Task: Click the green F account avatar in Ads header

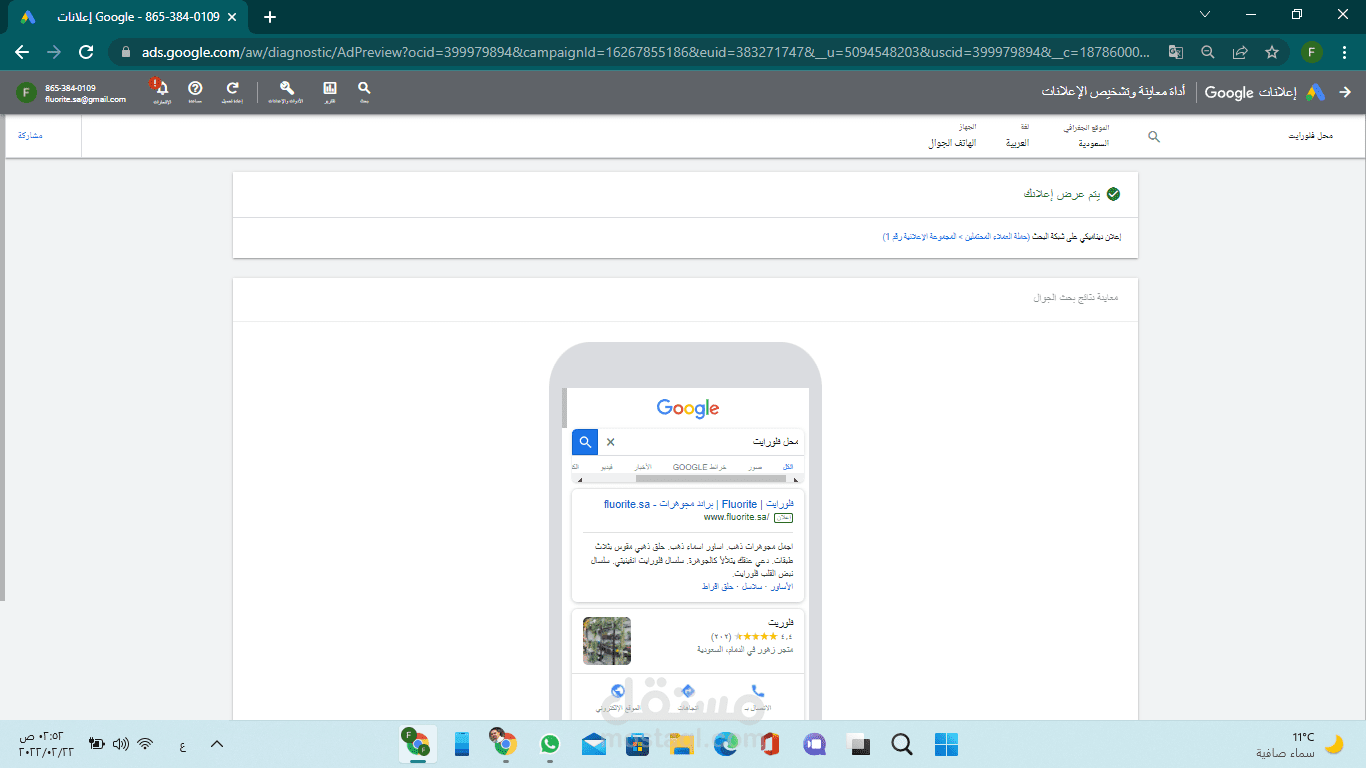Action: coord(26,93)
